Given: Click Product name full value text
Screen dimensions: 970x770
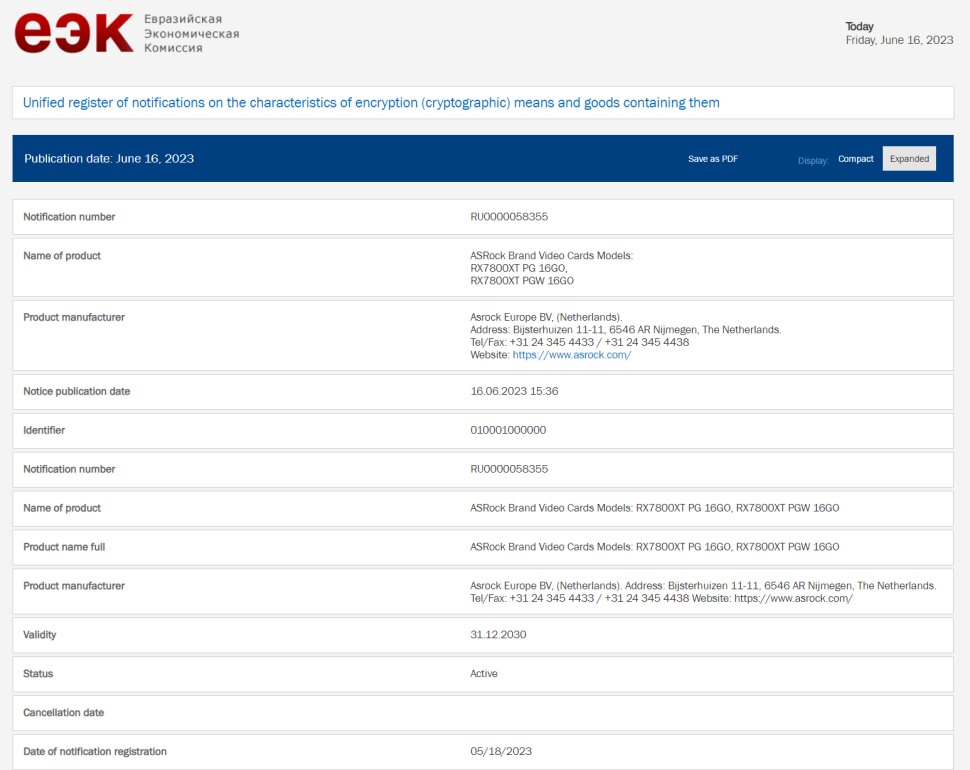Looking at the screenshot, I should (x=655, y=547).
